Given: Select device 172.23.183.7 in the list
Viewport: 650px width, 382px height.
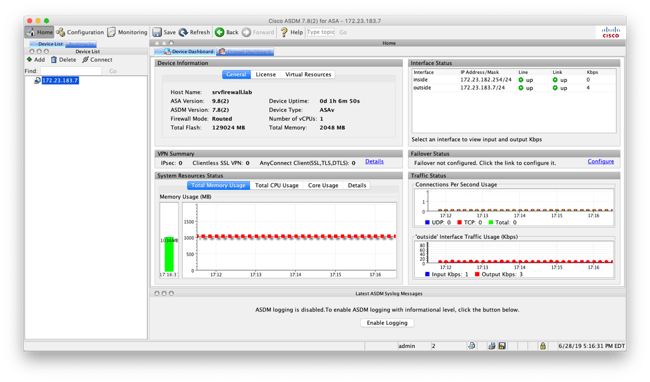Looking at the screenshot, I should 60,80.
